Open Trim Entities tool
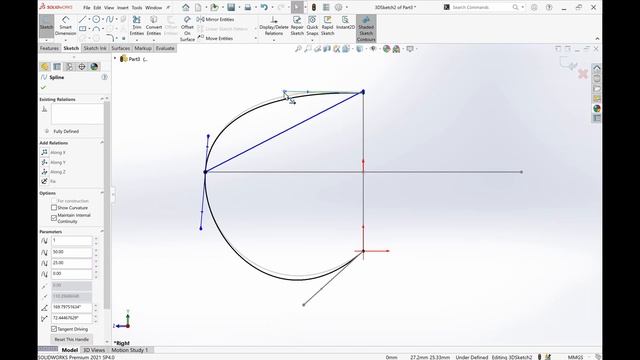This screenshot has height=360, width=640. point(137,26)
